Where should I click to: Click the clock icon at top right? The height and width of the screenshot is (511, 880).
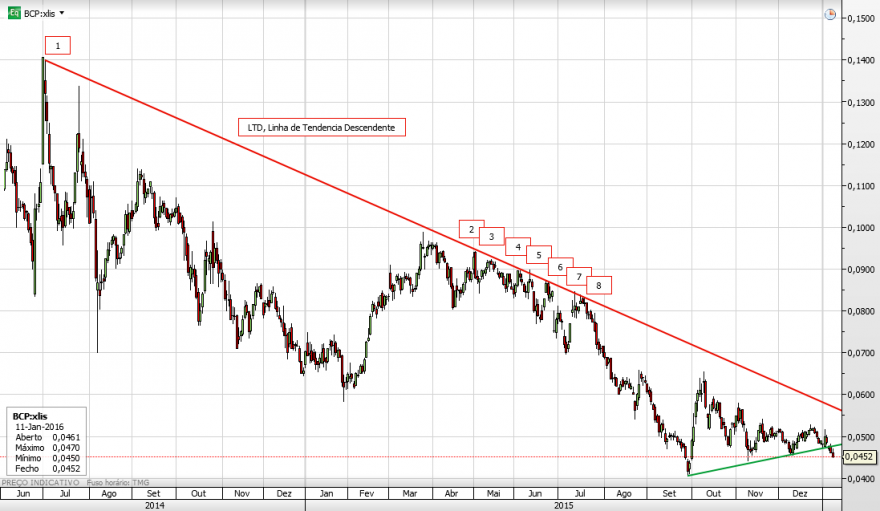click(830, 15)
